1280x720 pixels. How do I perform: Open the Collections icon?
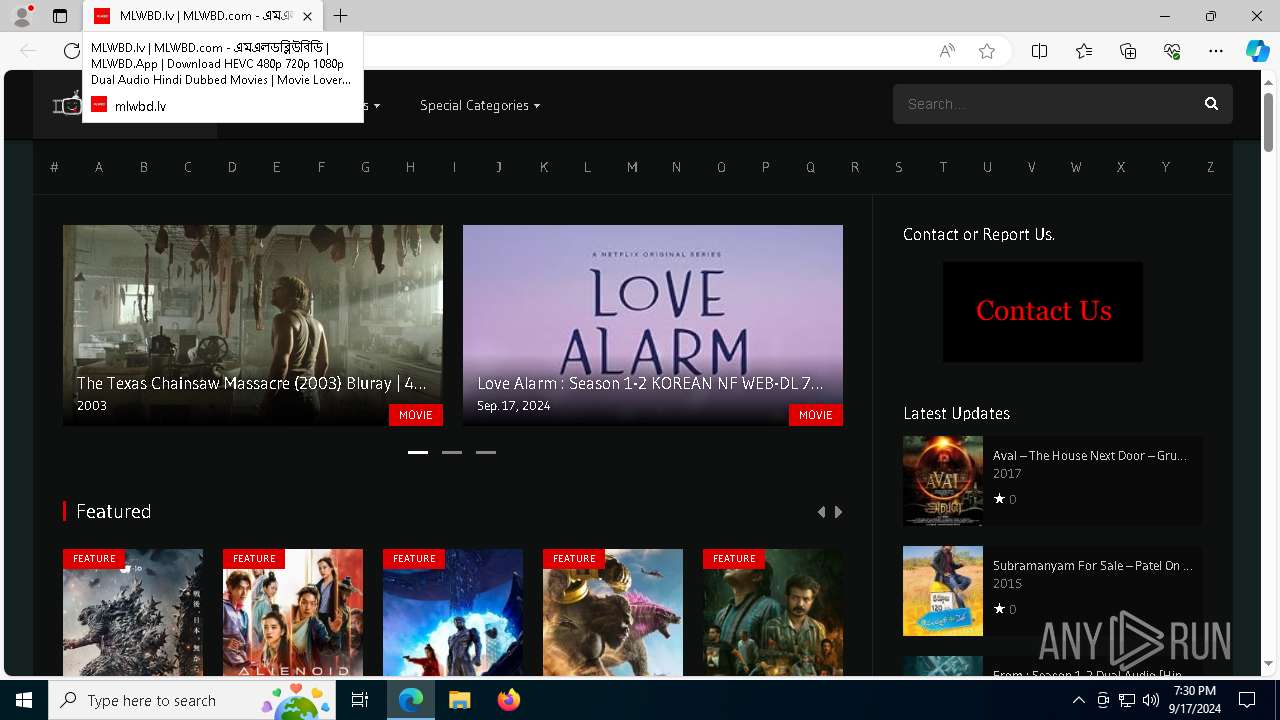click(x=1128, y=51)
